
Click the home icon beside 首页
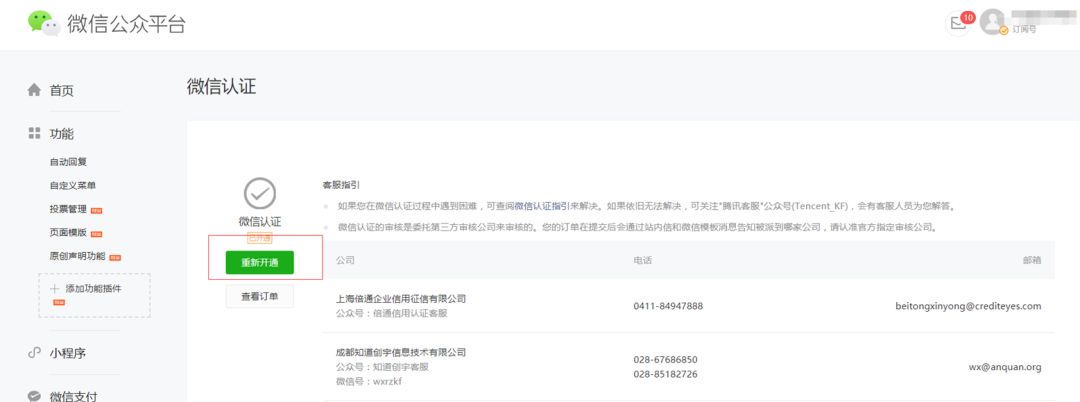(x=34, y=90)
